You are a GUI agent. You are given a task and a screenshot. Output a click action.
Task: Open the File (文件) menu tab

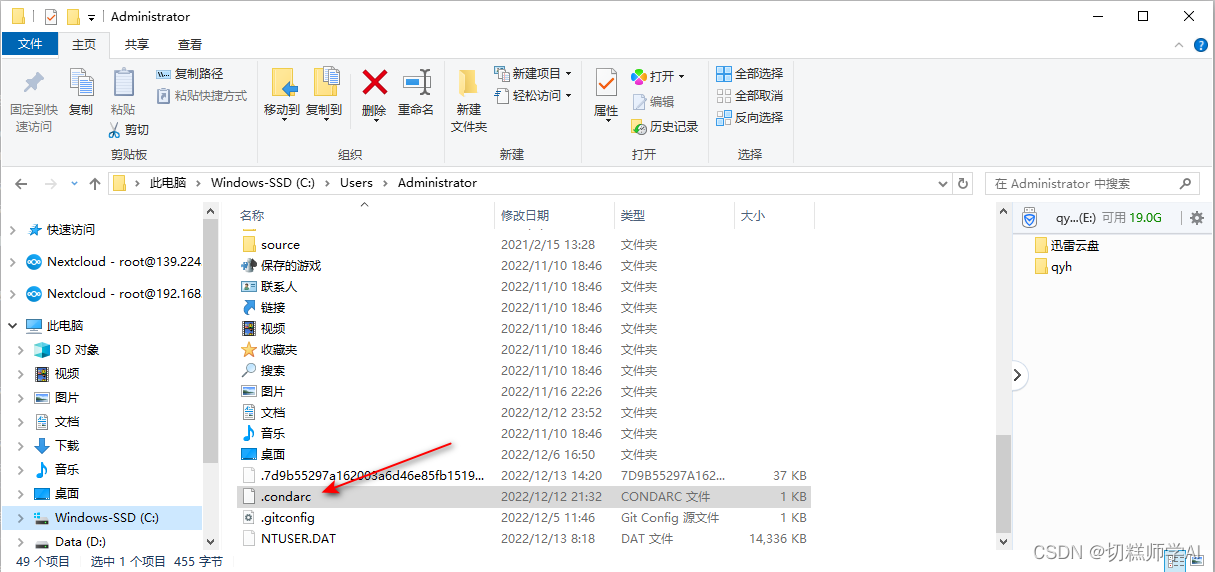30,44
